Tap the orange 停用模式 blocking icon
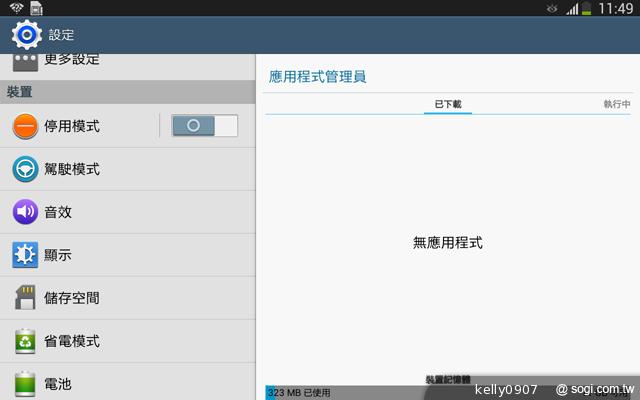640x400 pixels. tap(25, 126)
